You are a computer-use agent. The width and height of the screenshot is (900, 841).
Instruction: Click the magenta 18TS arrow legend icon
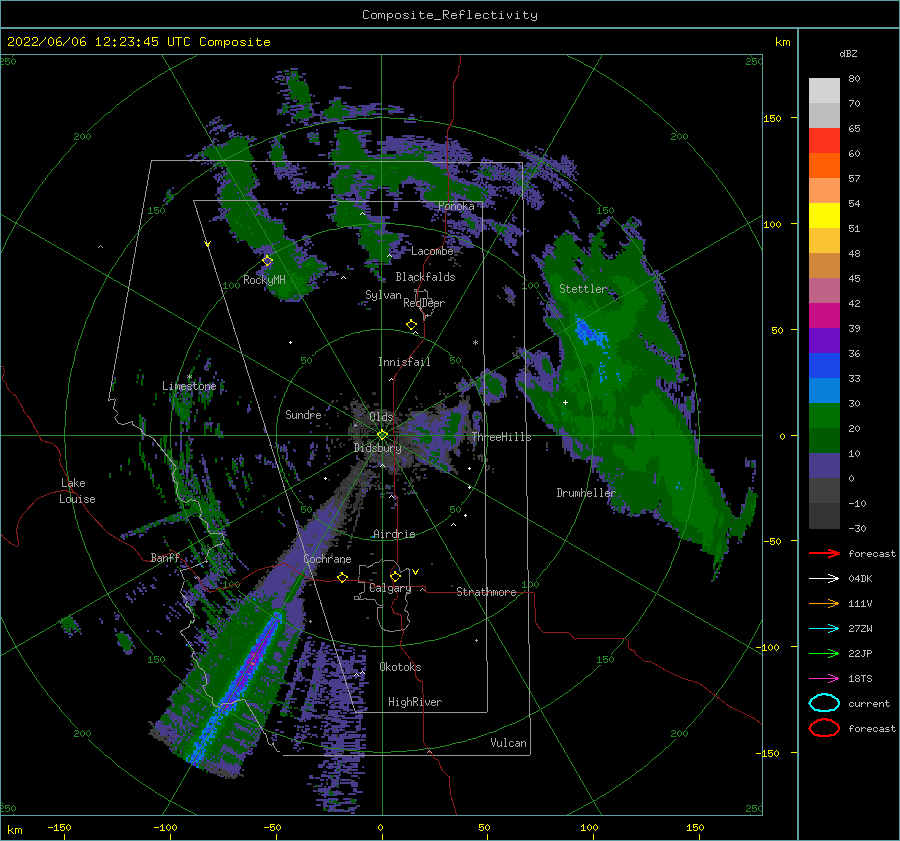[x=824, y=679]
